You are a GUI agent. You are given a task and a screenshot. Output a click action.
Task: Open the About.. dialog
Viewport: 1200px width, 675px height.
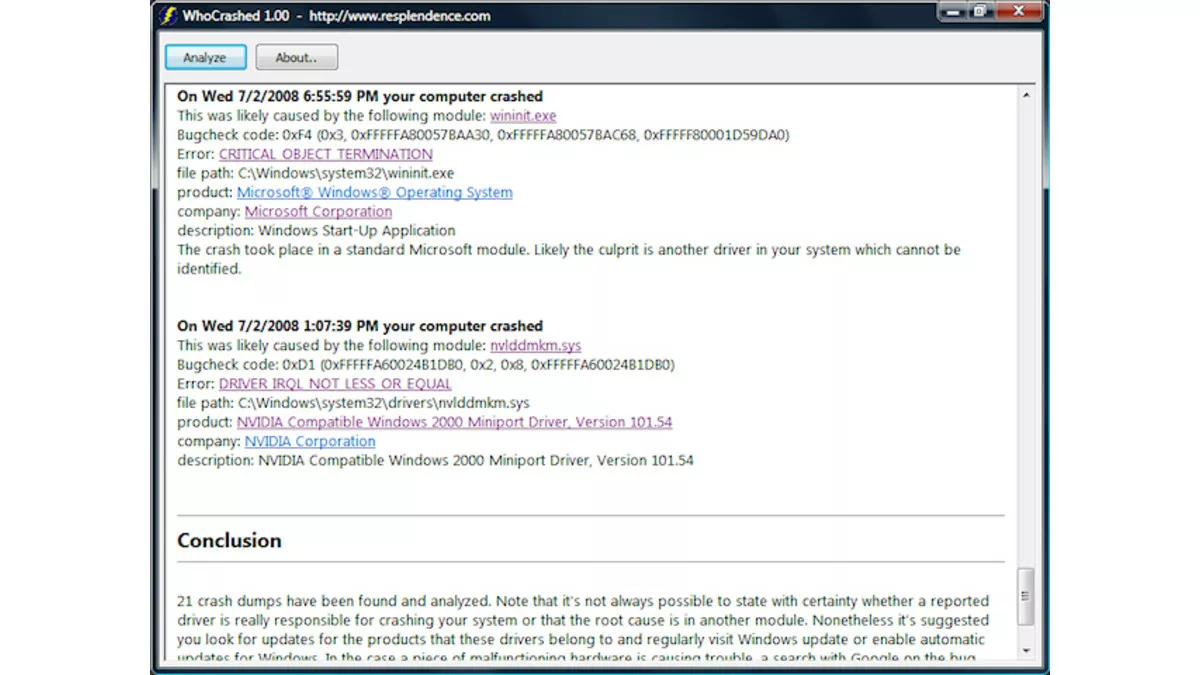point(296,58)
